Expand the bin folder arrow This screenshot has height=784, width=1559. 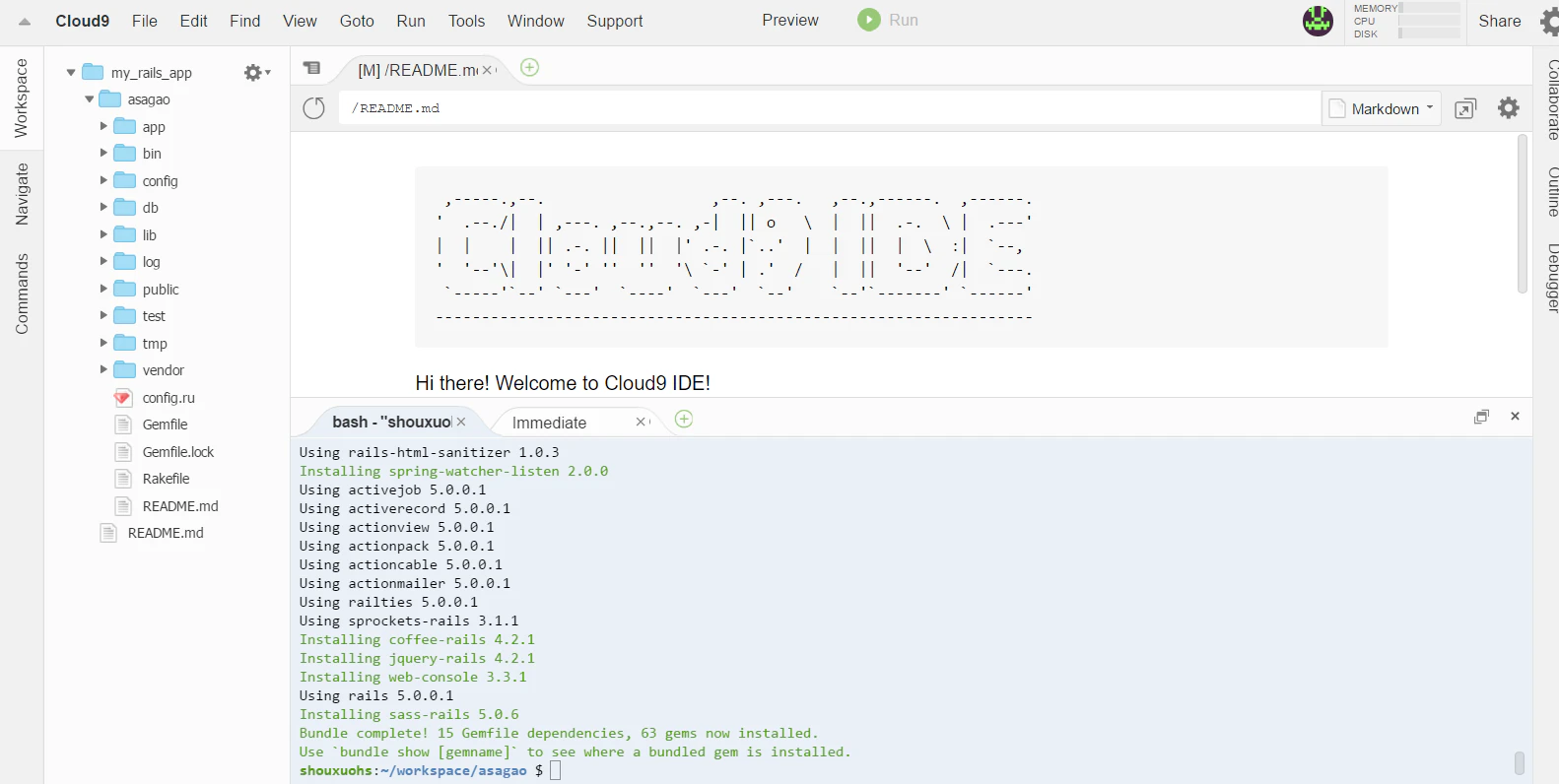(x=103, y=153)
